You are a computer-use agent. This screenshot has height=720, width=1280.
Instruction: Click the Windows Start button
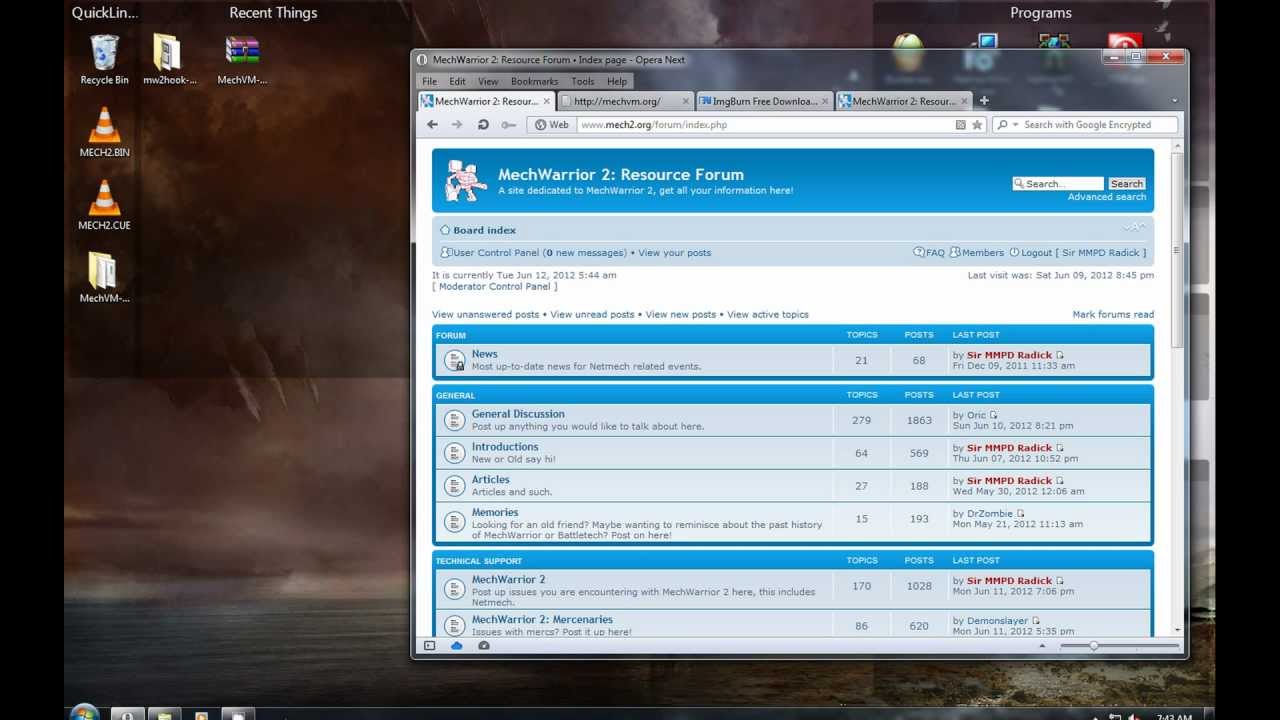tap(85, 712)
